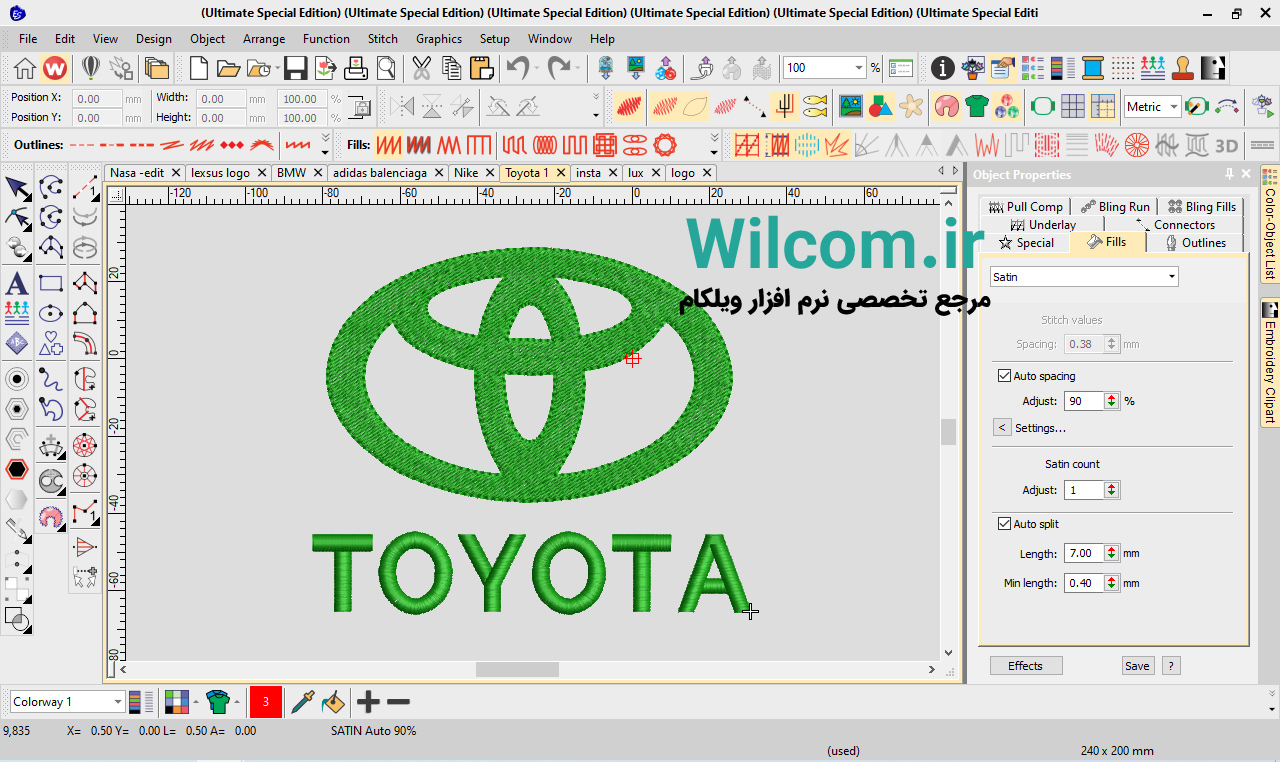Click the Redo arrow
Image resolution: width=1280 pixels, height=762 pixels.
pyautogui.click(x=558, y=68)
